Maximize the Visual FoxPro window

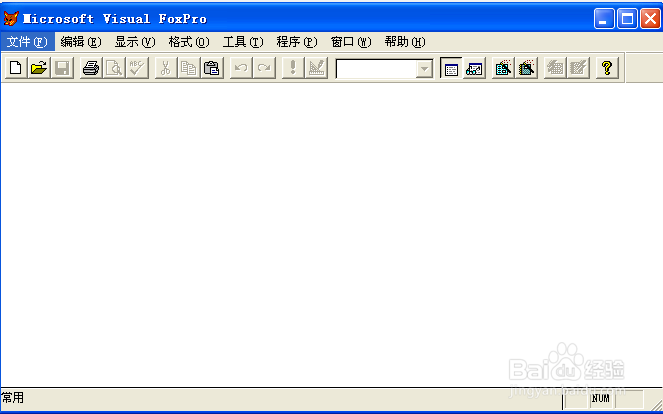coord(627,19)
